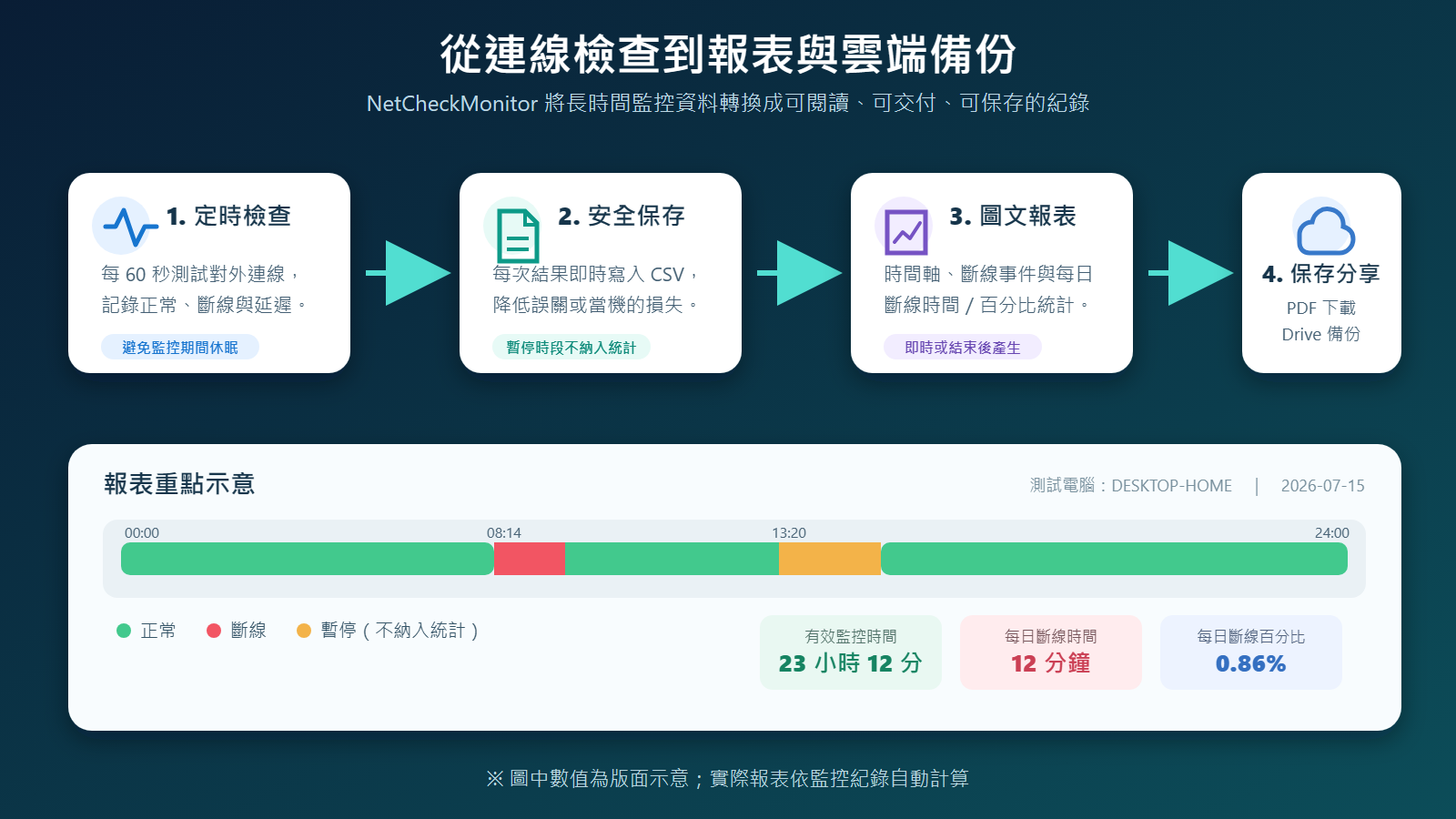Click the 報表重點示意 panel heading
Screen dimensions: 1456x819
179,483
